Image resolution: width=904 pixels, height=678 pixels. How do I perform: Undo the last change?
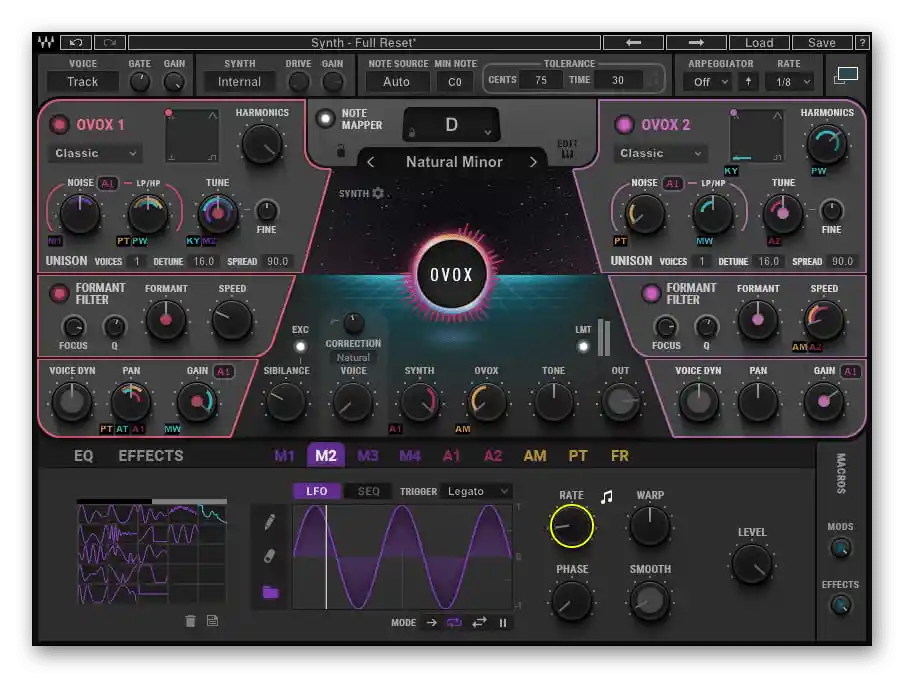tap(76, 42)
